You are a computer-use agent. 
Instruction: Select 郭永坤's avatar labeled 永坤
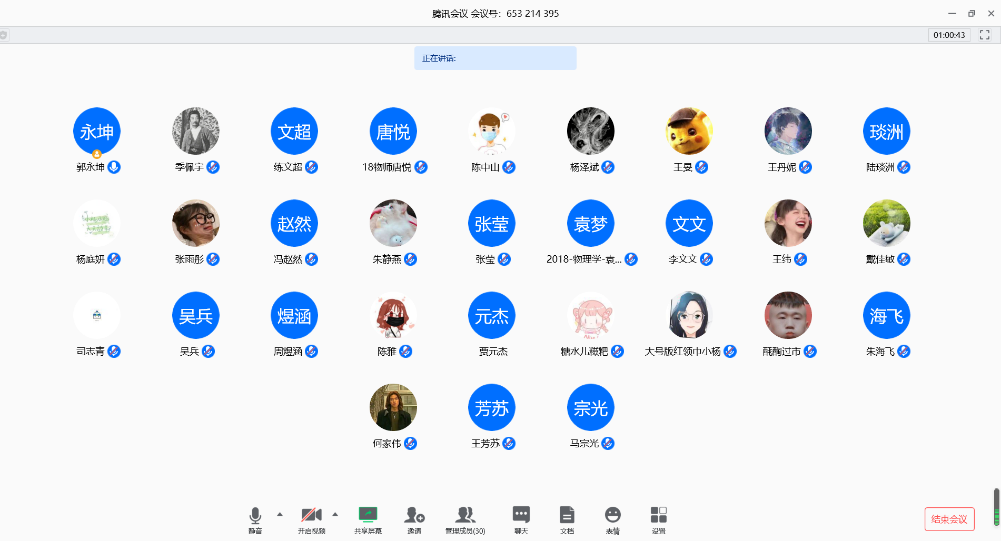97,131
